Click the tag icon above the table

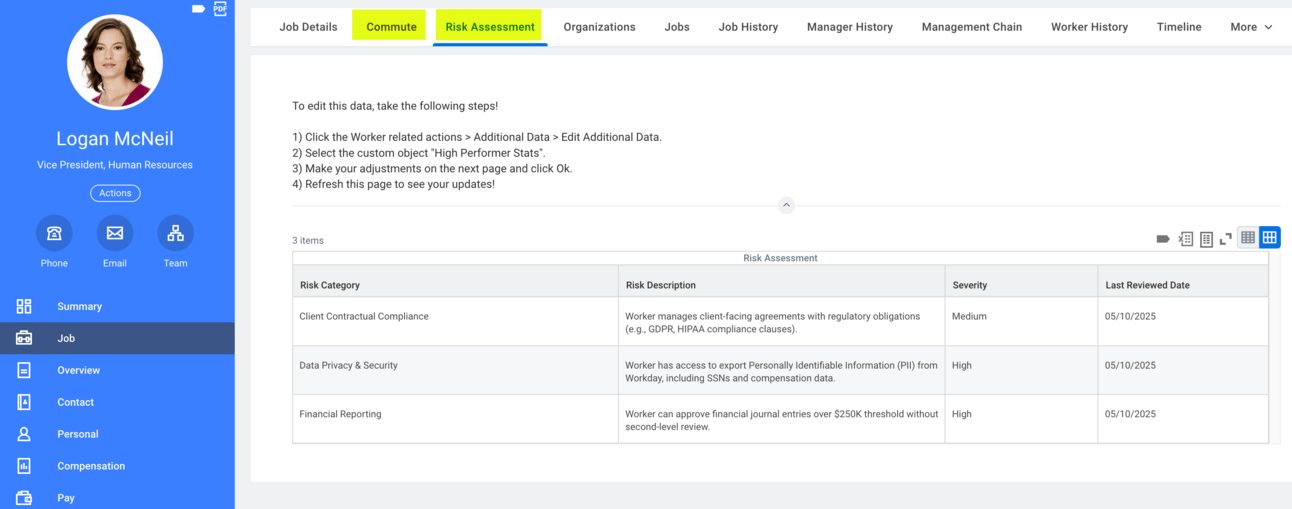[1163, 239]
